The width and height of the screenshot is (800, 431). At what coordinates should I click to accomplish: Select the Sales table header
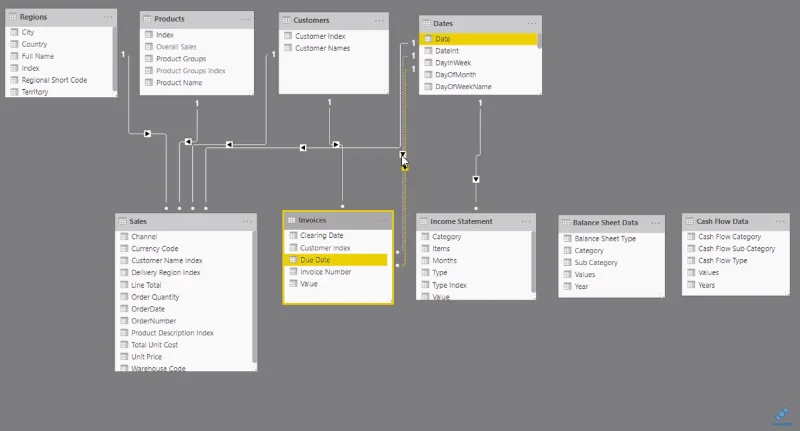pos(186,221)
